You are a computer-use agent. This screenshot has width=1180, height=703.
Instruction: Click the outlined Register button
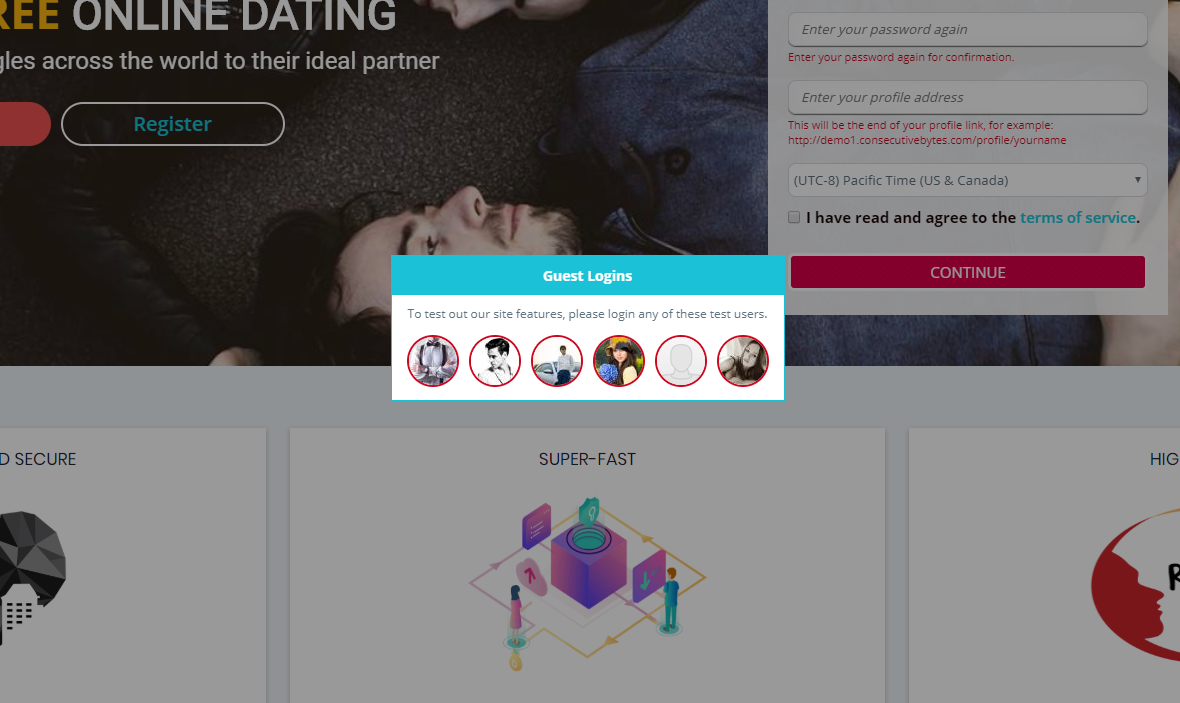(173, 124)
